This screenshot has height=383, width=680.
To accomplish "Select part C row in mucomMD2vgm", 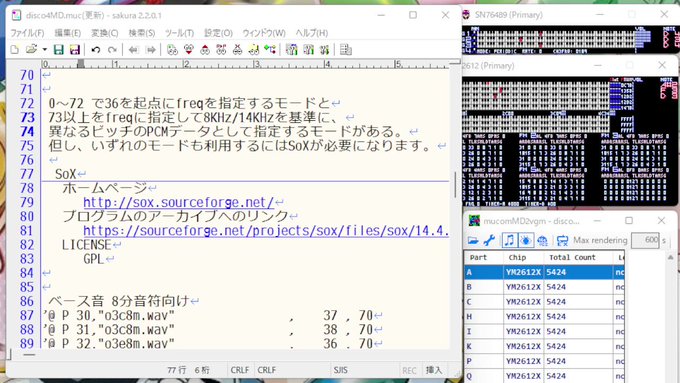I will (545, 302).
